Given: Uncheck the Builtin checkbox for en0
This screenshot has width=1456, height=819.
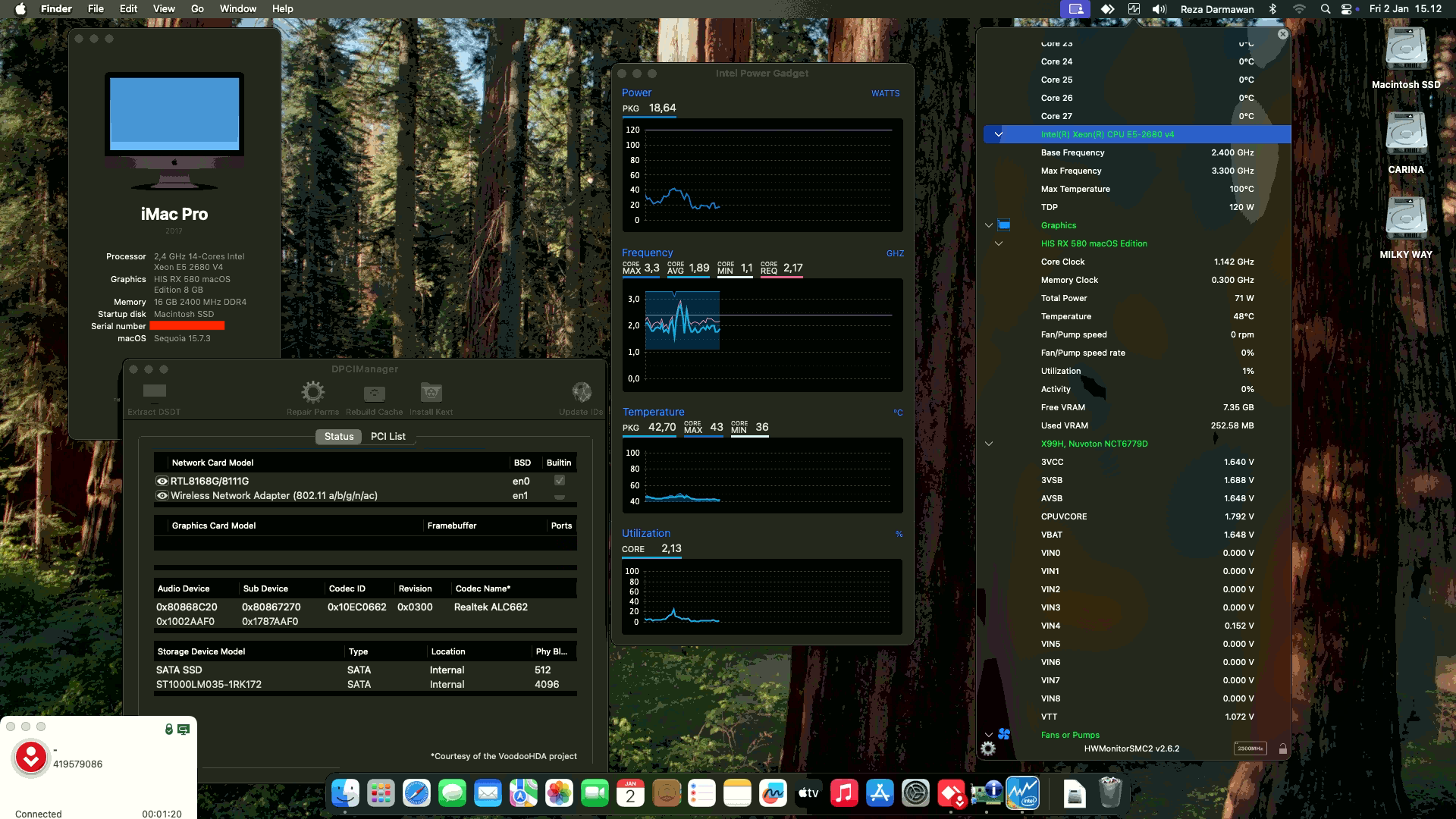Looking at the screenshot, I should coord(558,480).
